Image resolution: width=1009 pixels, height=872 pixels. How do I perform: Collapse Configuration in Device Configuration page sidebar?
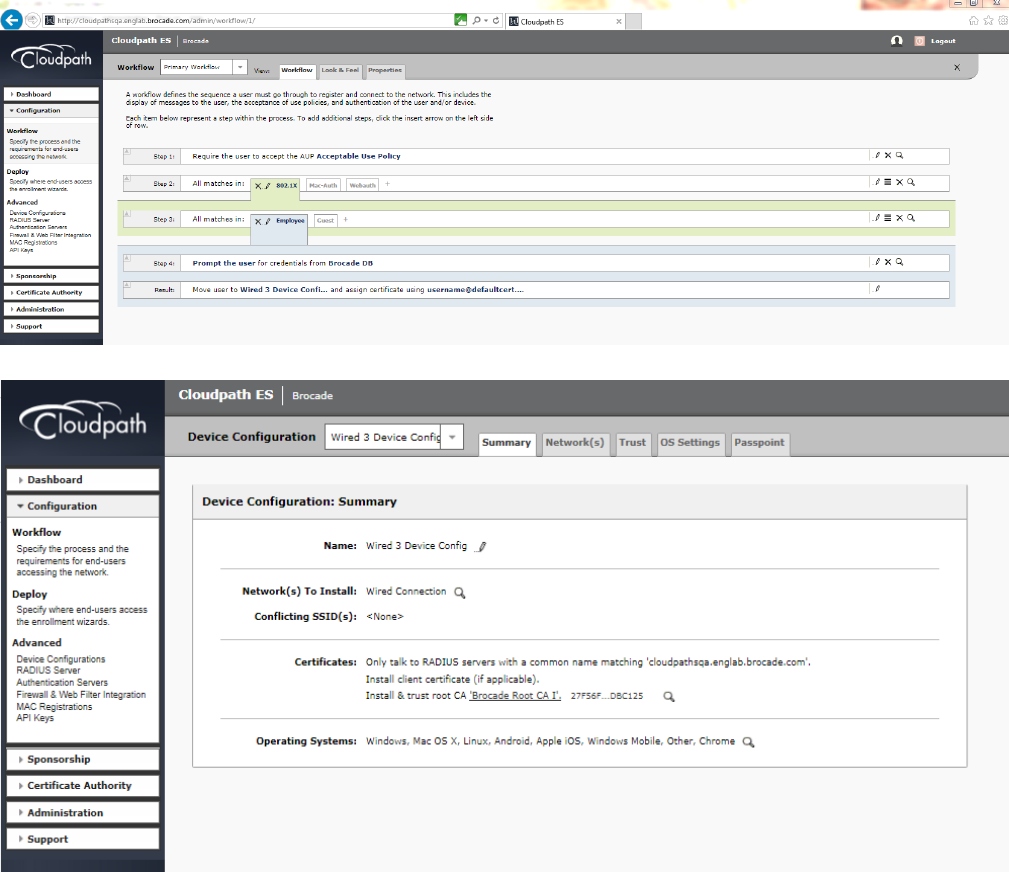83,506
